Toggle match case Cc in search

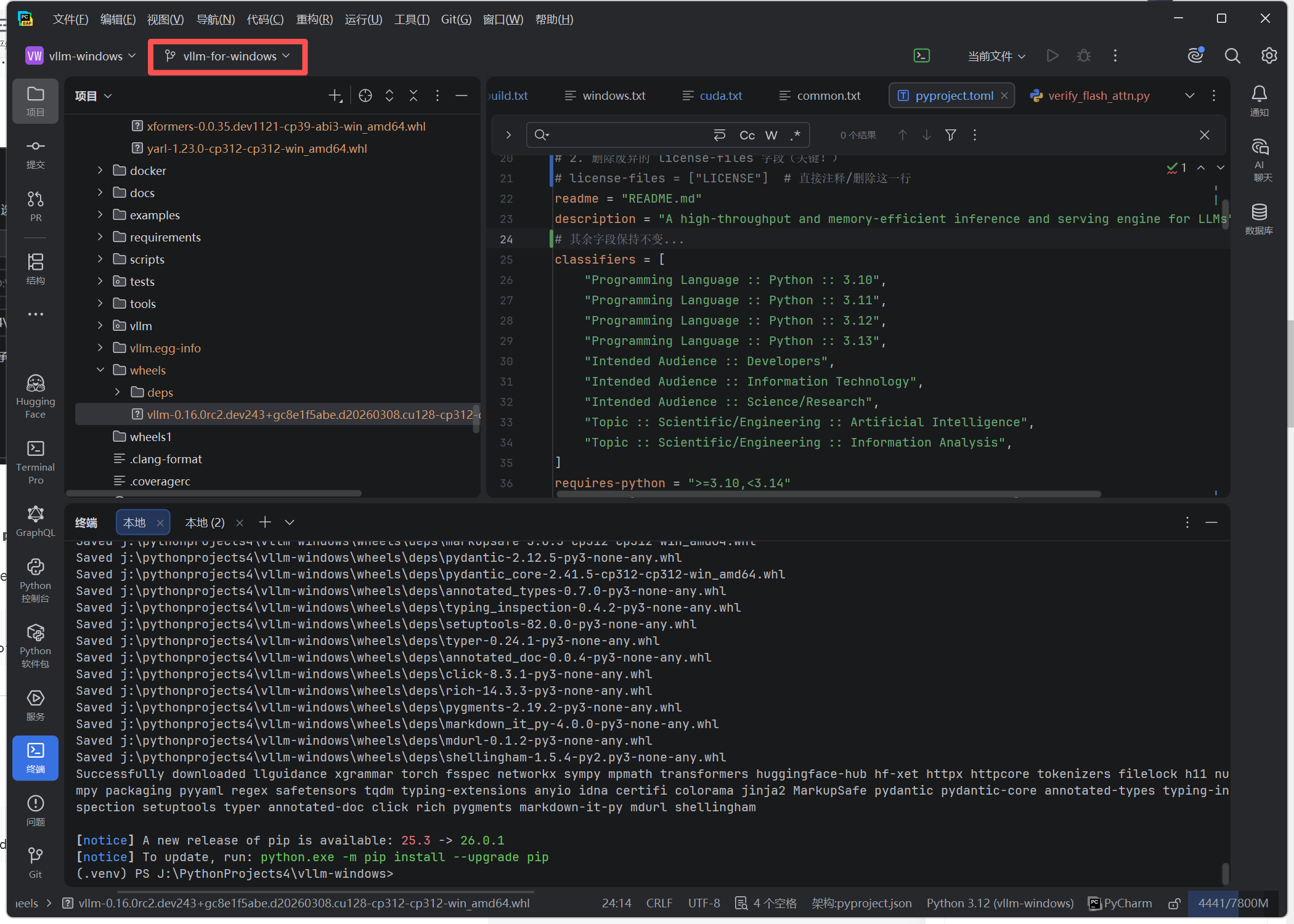pyautogui.click(x=747, y=135)
